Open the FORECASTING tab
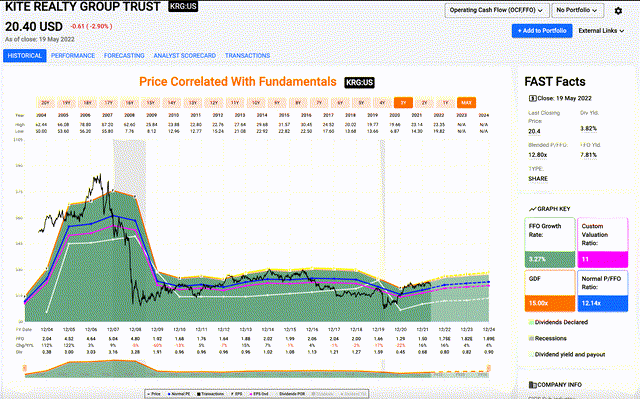 point(124,55)
